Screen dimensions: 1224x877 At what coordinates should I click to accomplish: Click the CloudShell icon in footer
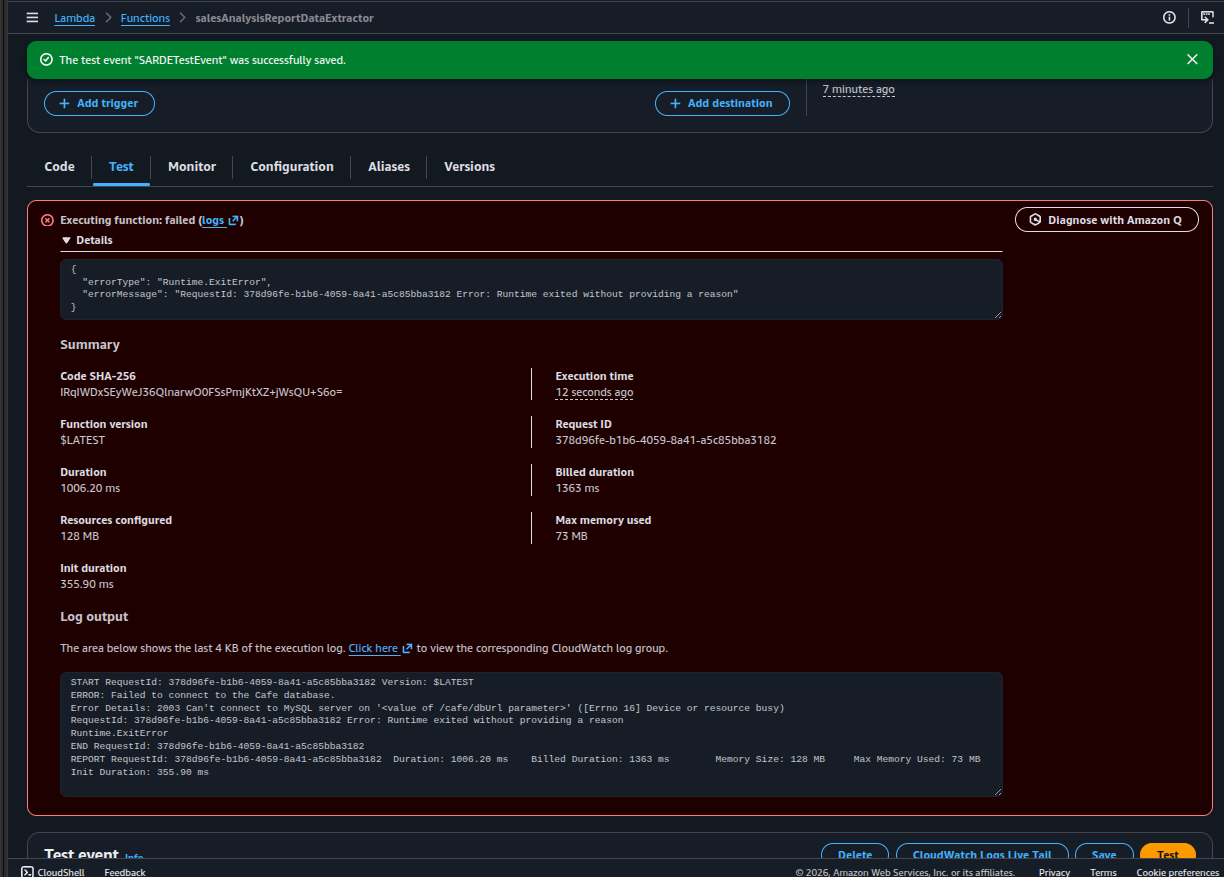coord(27,872)
